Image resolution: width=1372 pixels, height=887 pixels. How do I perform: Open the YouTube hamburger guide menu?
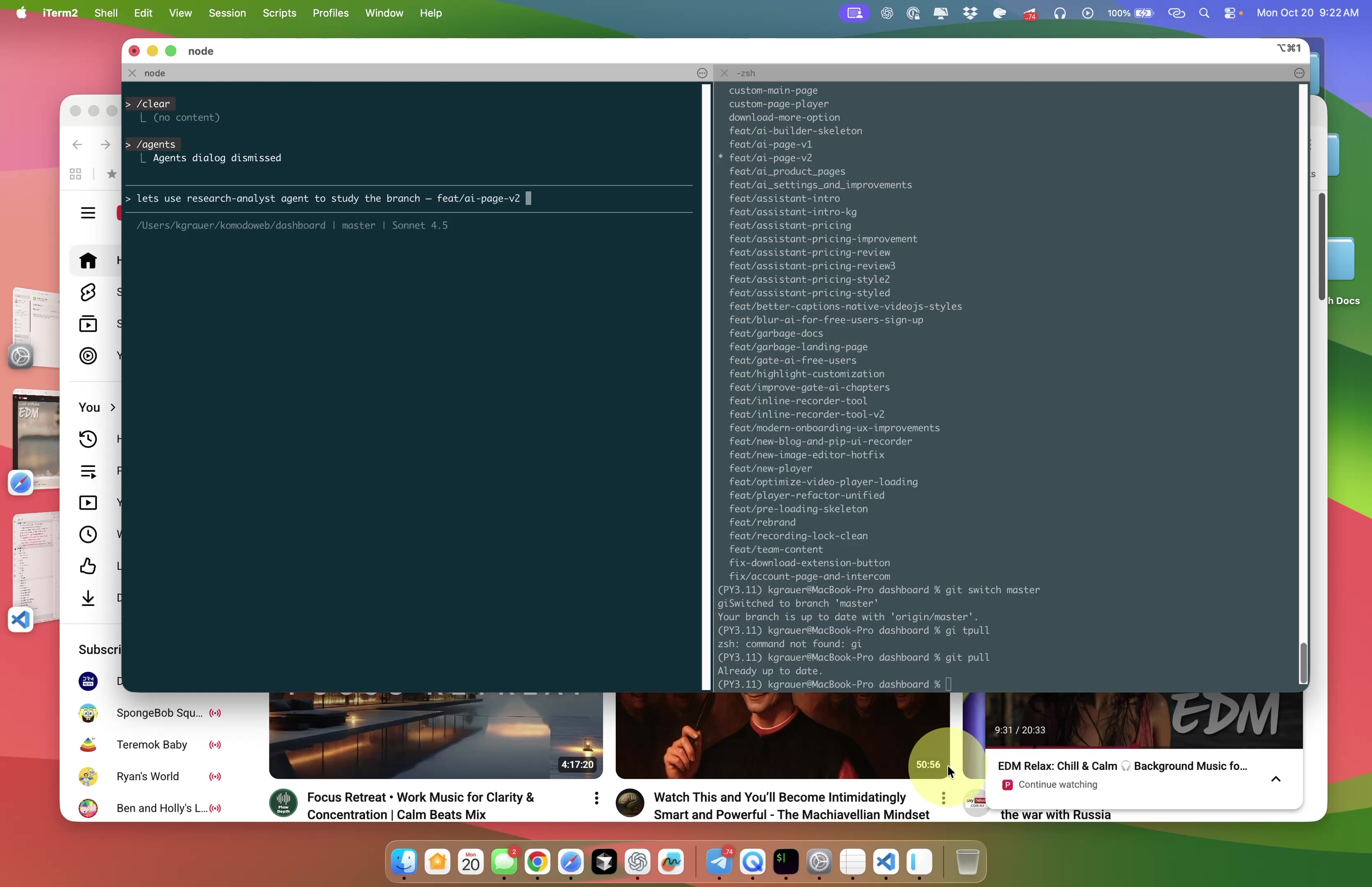87,213
